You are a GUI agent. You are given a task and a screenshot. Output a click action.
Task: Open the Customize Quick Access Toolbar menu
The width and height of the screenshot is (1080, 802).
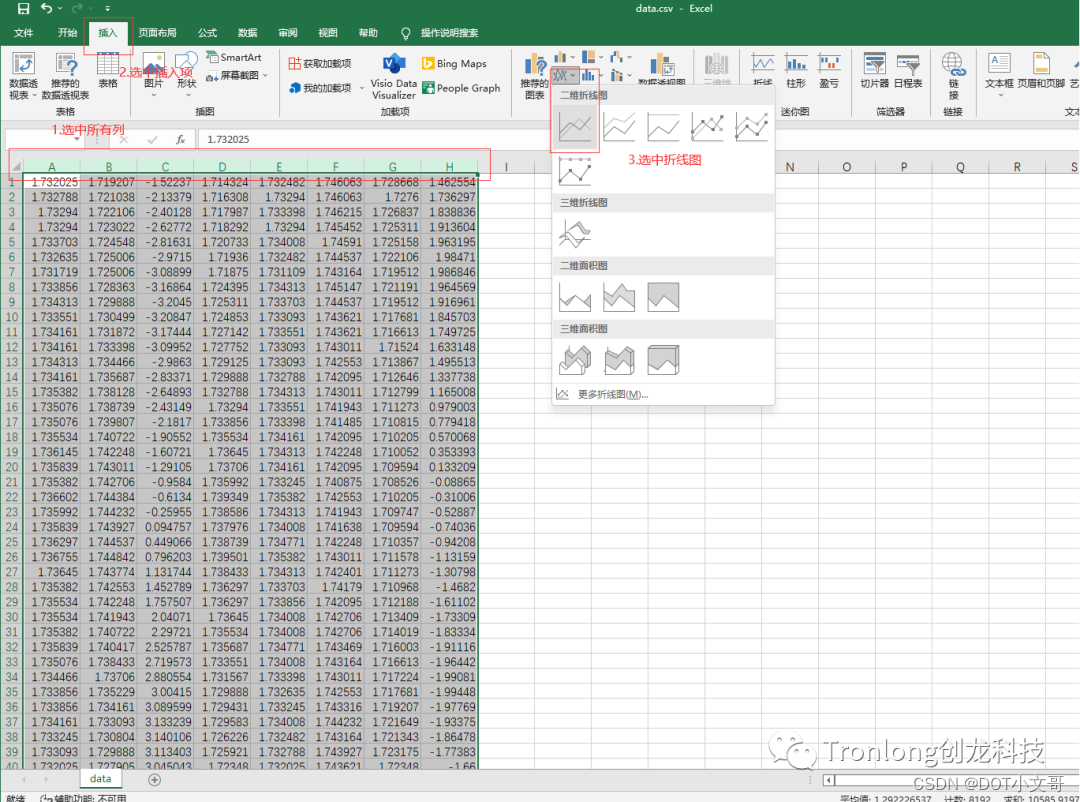tap(107, 9)
